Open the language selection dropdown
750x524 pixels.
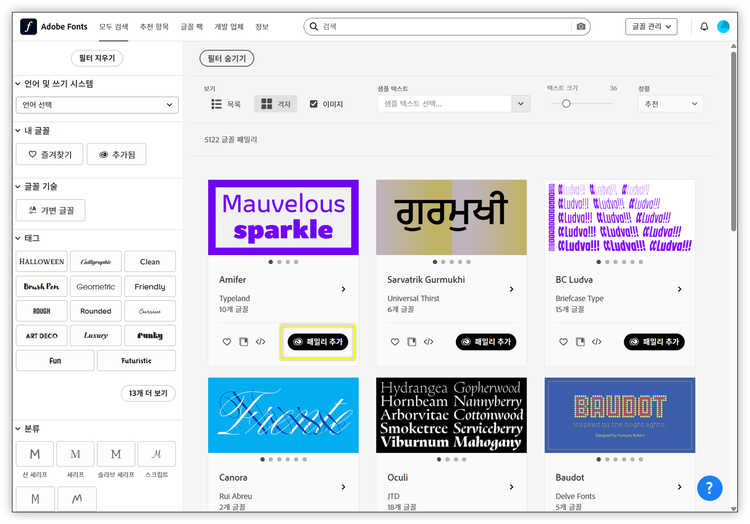click(97, 105)
